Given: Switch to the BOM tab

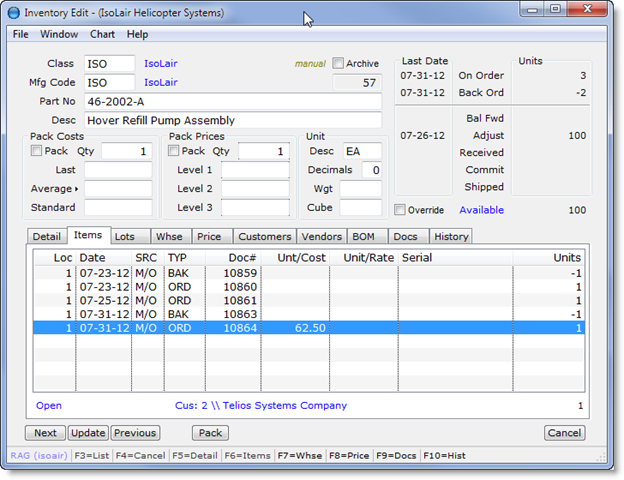Looking at the screenshot, I should [361, 237].
